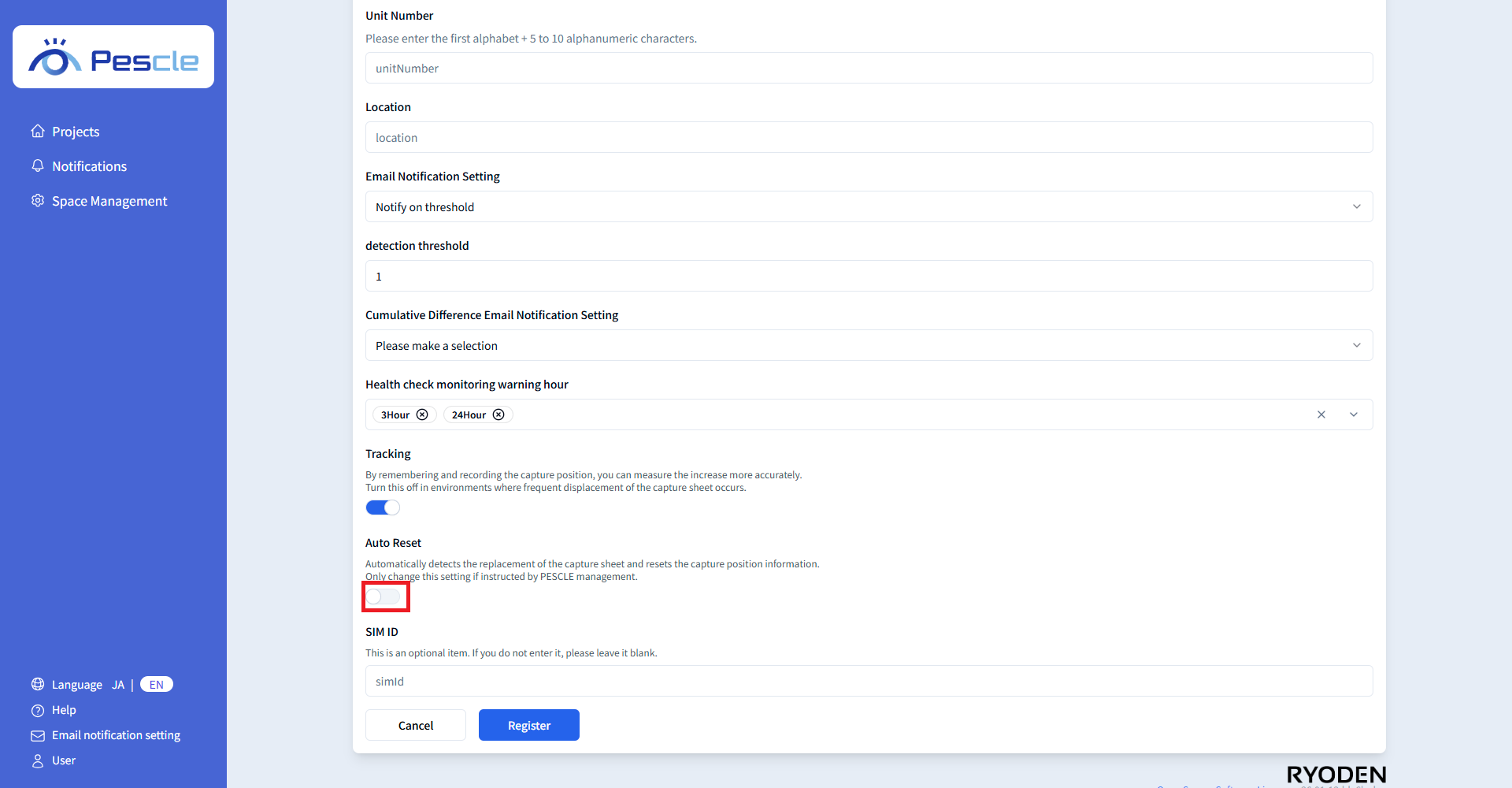Click the Space Management gear icon
Screen dimensions: 1512x788
click(38, 200)
